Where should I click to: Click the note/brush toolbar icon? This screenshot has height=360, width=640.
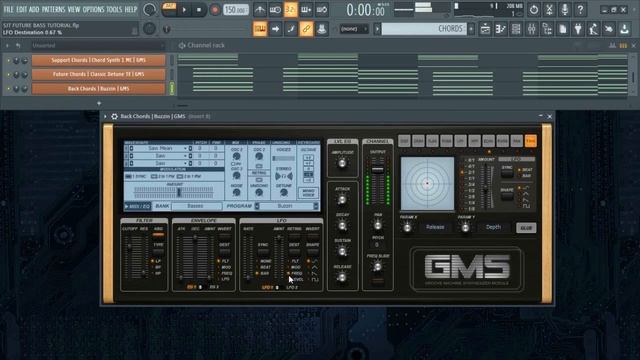click(x=291, y=29)
